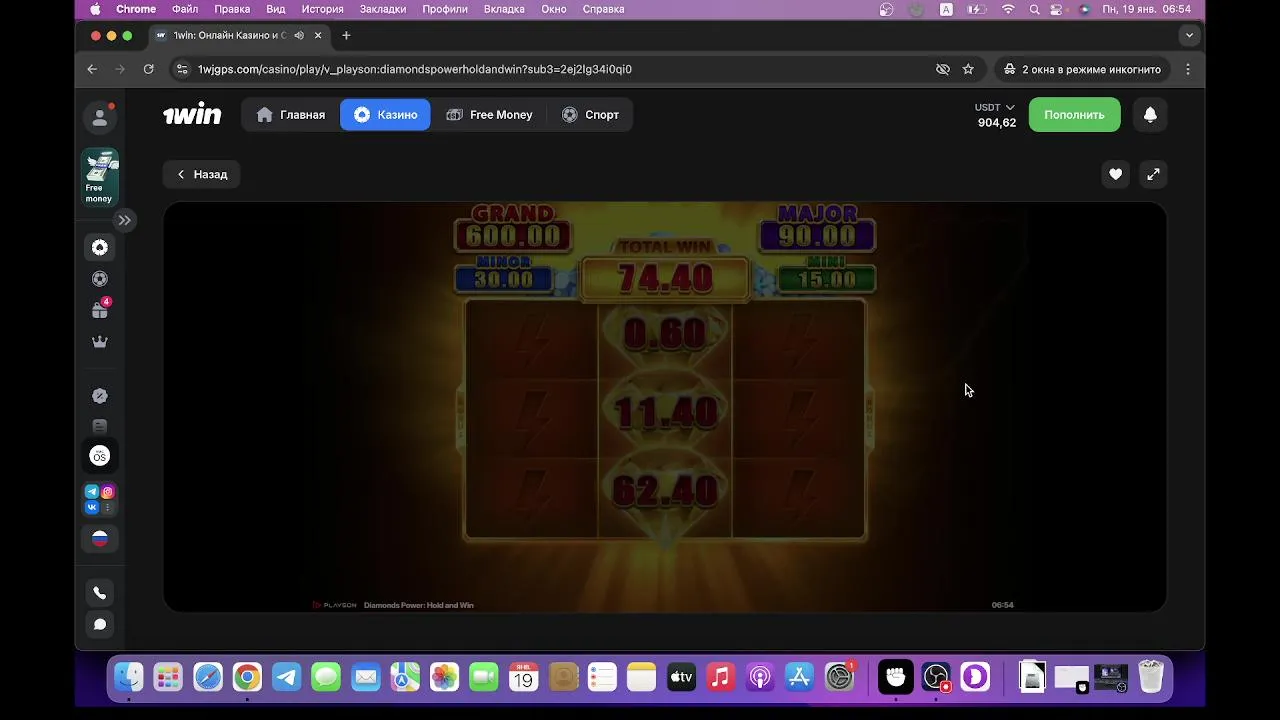1280x720 pixels.
Task: Open the Apple menu
Action: pyautogui.click(x=95, y=9)
